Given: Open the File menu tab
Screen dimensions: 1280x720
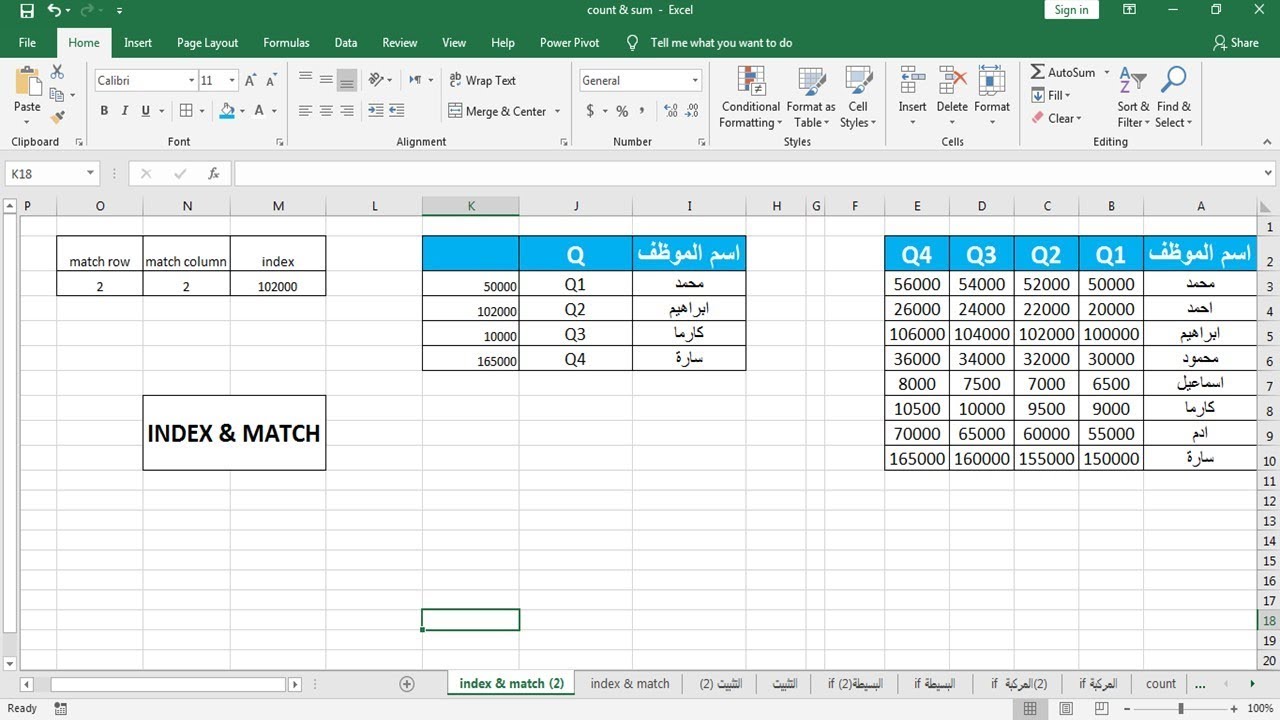Looking at the screenshot, I should tap(27, 43).
